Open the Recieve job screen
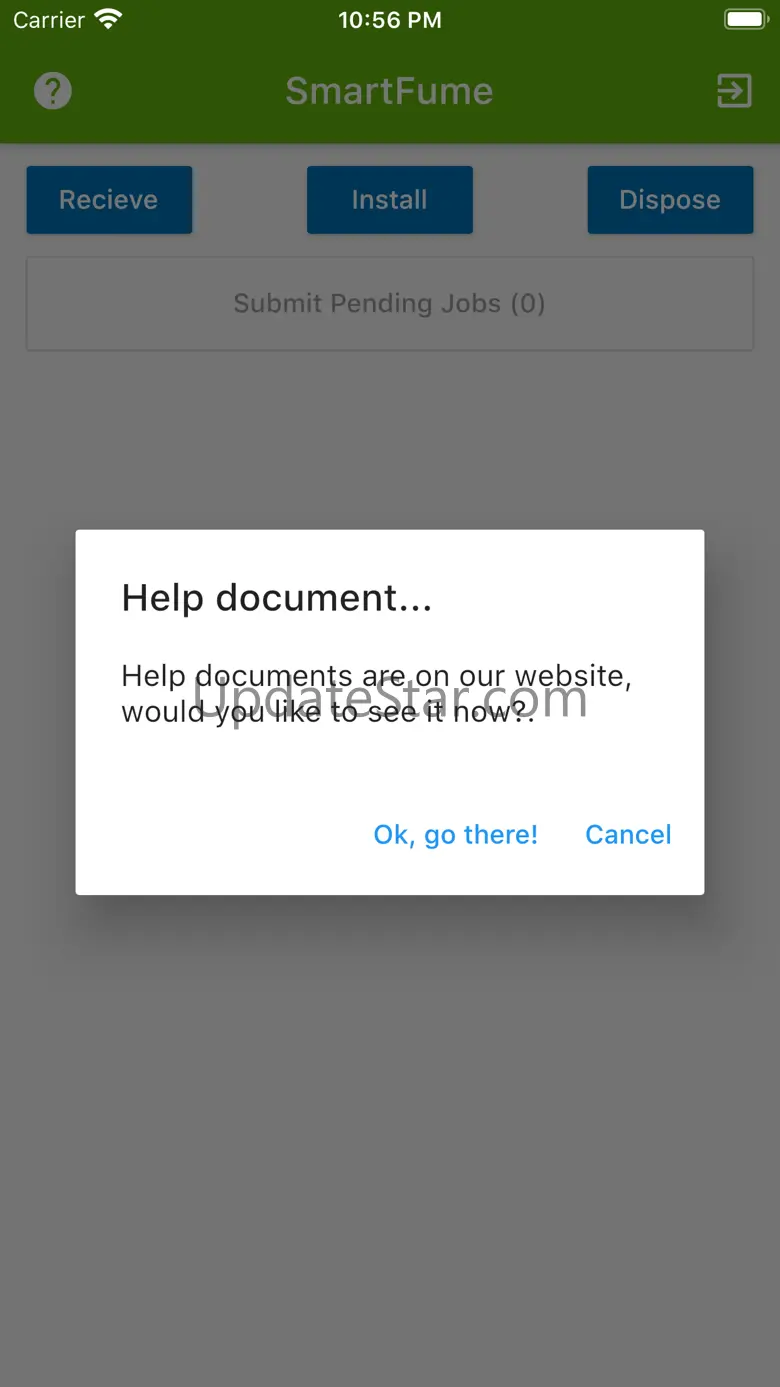780x1387 pixels. click(109, 200)
